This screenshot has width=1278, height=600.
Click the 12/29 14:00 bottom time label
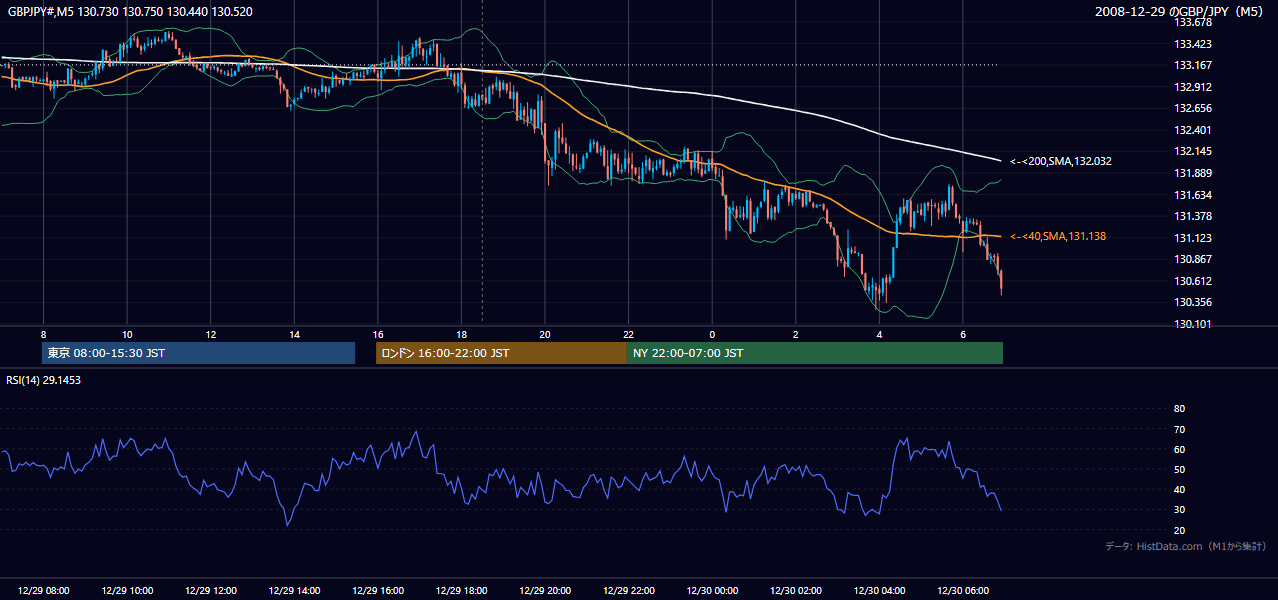pyautogui.click(x=294, y=591)
